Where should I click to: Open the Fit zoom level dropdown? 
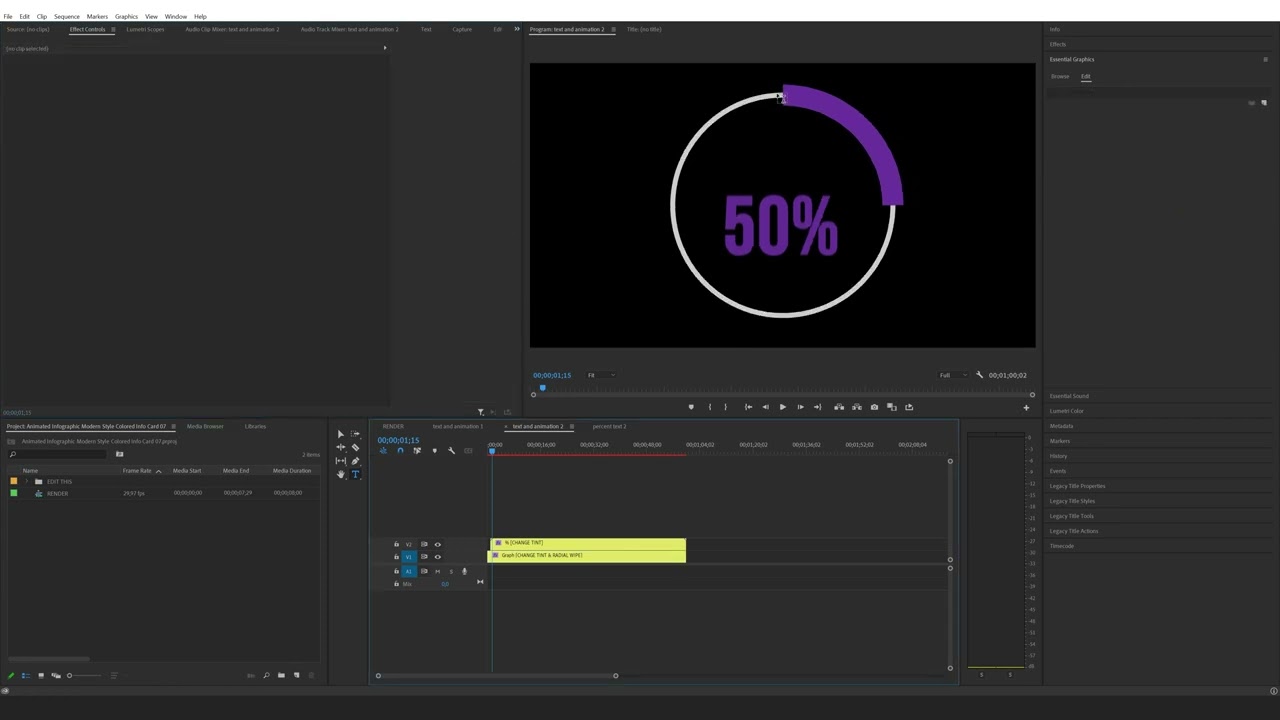click(600, 375)
